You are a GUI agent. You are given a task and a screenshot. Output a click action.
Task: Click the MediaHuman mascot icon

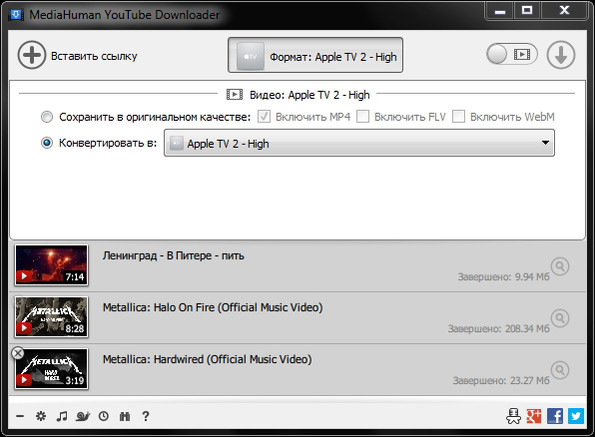514,416
